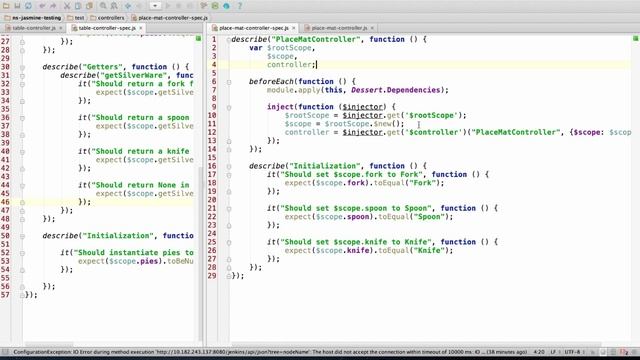
Task: Start debugging with the debug toolbar icon
Action: pos(178,6)
